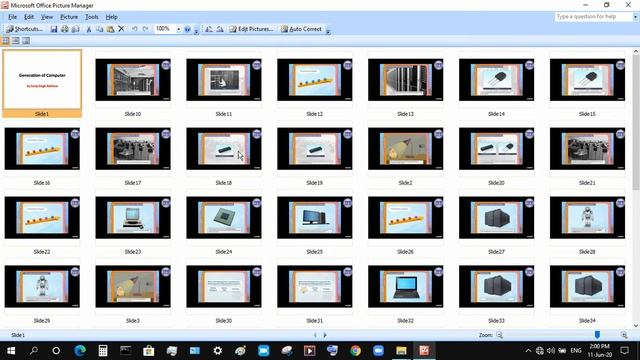Click the 'Slide12' filename label
This screenshot has height=360, width=640.
pos(314,114)
